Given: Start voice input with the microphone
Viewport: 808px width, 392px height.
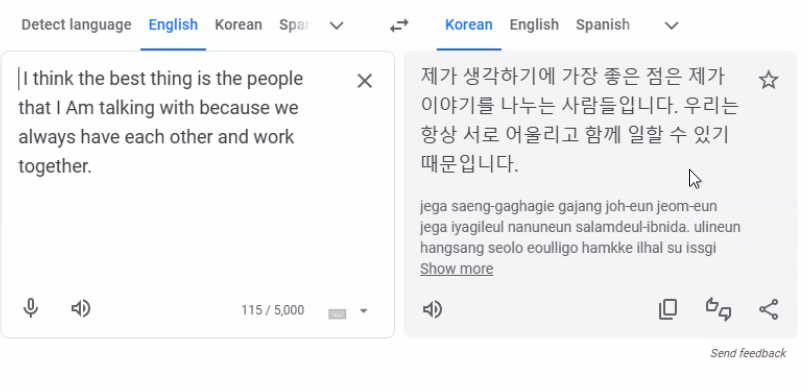Looking at the screenshot, I should pos(30,308).
